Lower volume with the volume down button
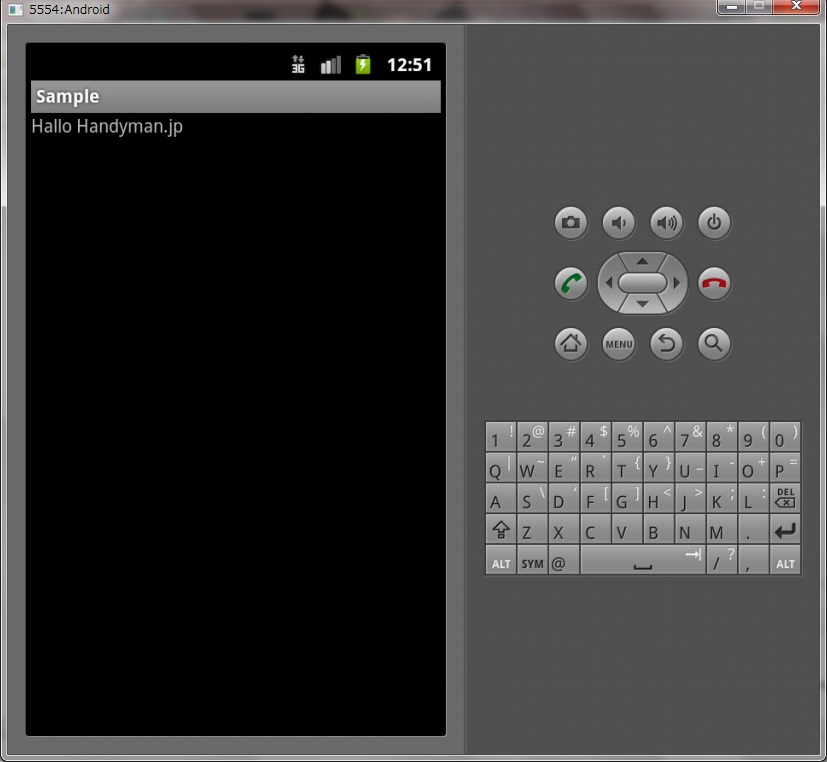Image resolution: width=827 pixels, height=762 pixels. (x=619, y=223)
